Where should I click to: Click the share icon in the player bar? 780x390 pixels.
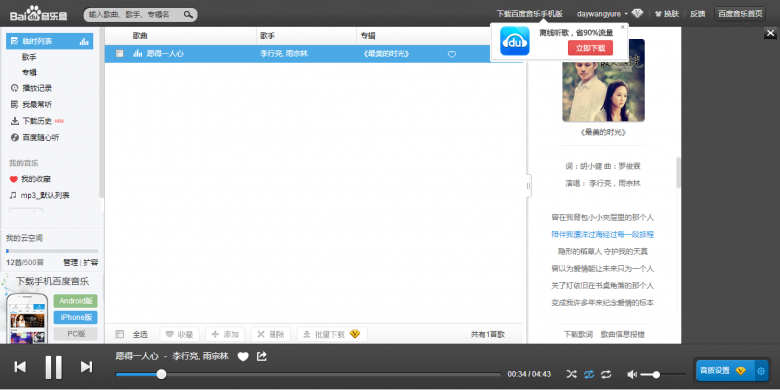click(x=262, y=356)
